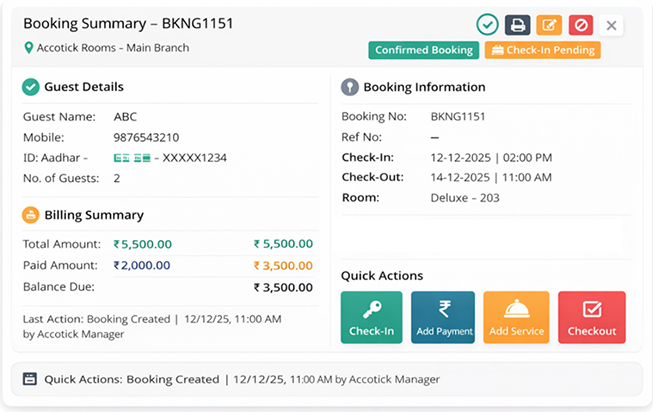The width and height of the screenshot is (653, 412).
Task: Click the calendar icon in footer bar
Action: 29,379
